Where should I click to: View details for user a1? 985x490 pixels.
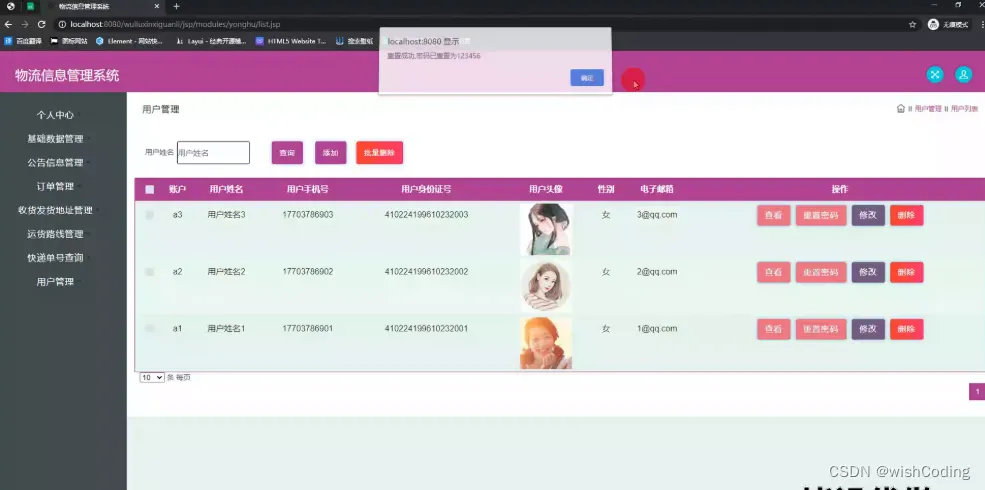(x=773, y=329)
